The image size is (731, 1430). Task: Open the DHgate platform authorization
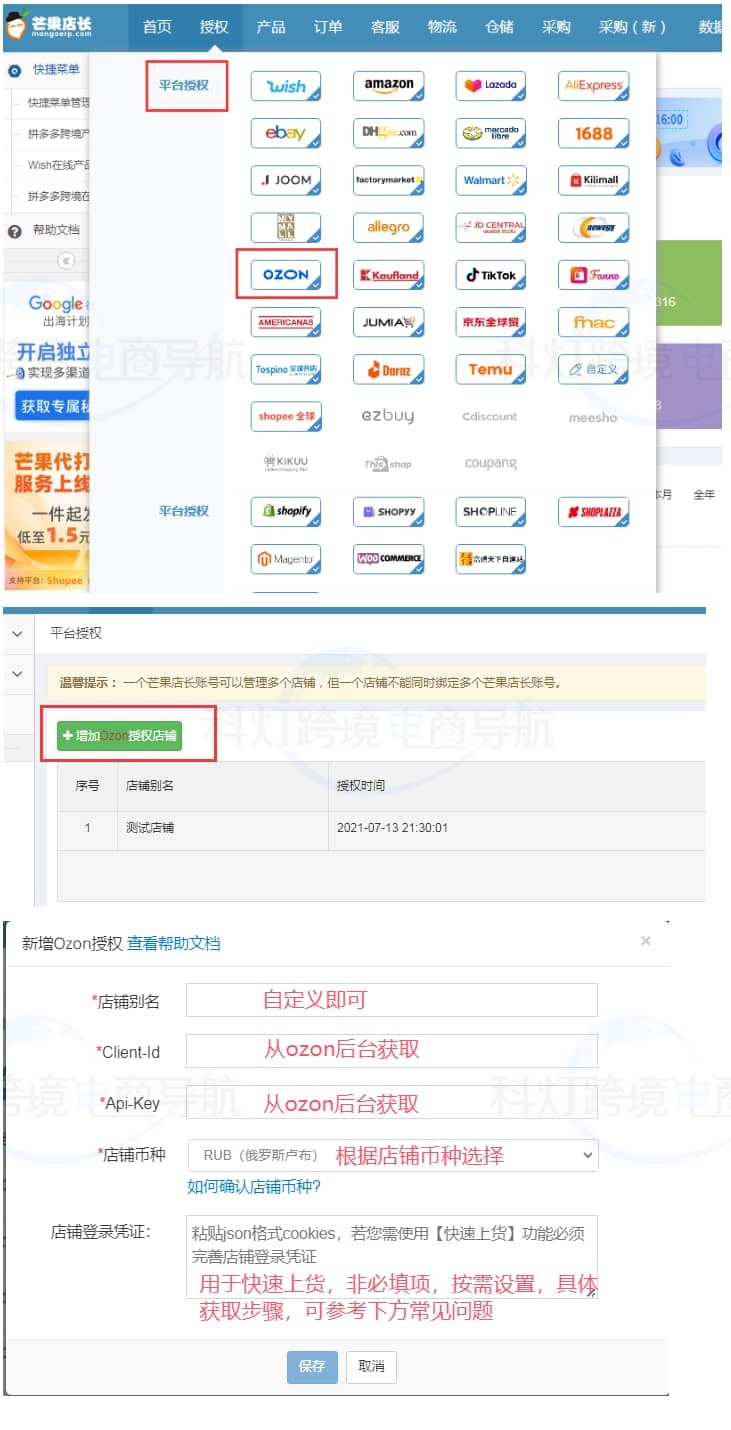tap(389, 133)
